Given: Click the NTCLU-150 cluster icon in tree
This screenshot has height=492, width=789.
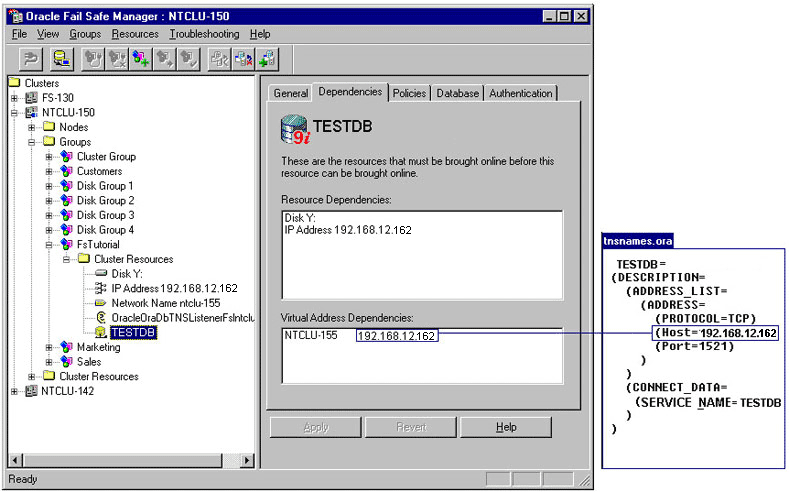Looking at the screenshot, I should (32, 112).
